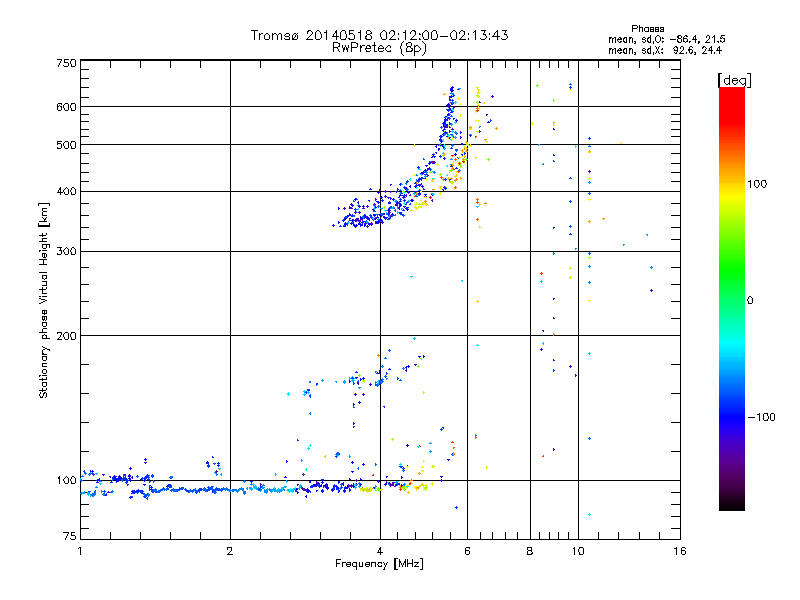Click the 'mean, sd,X: 92.6, 24.4' line

(665, 50)
